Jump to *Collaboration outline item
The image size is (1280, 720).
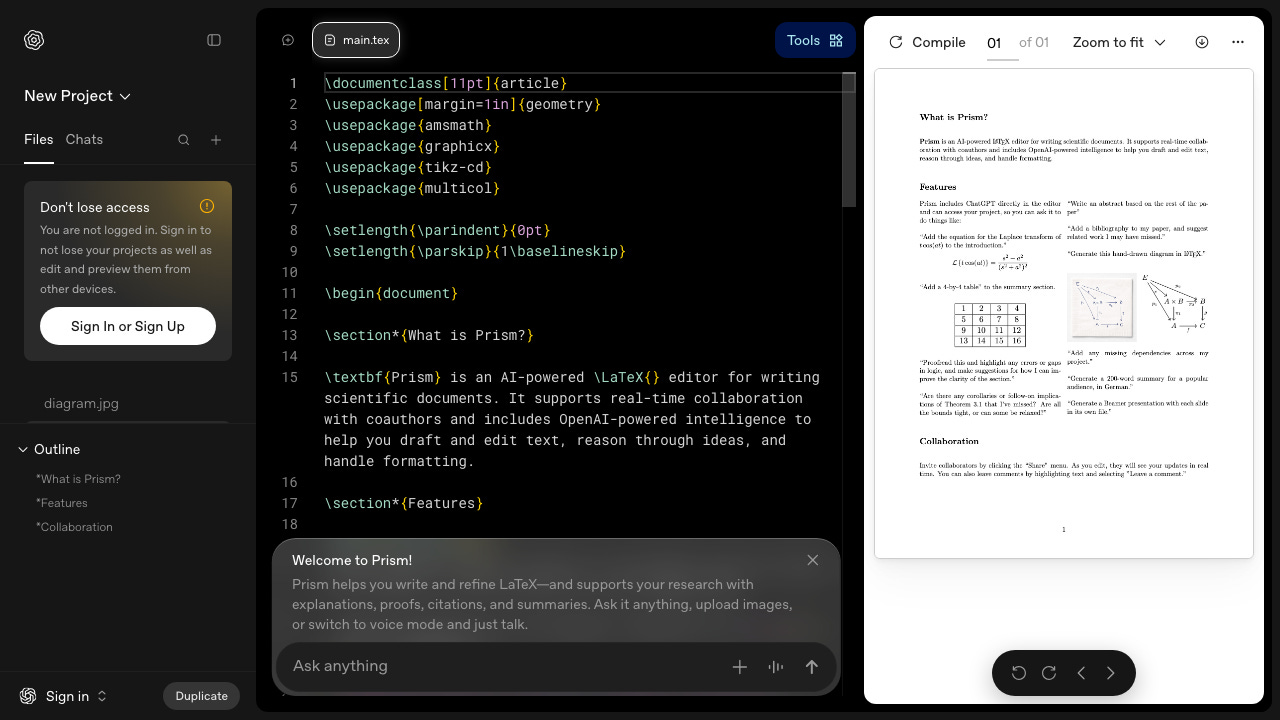point(74,527)
